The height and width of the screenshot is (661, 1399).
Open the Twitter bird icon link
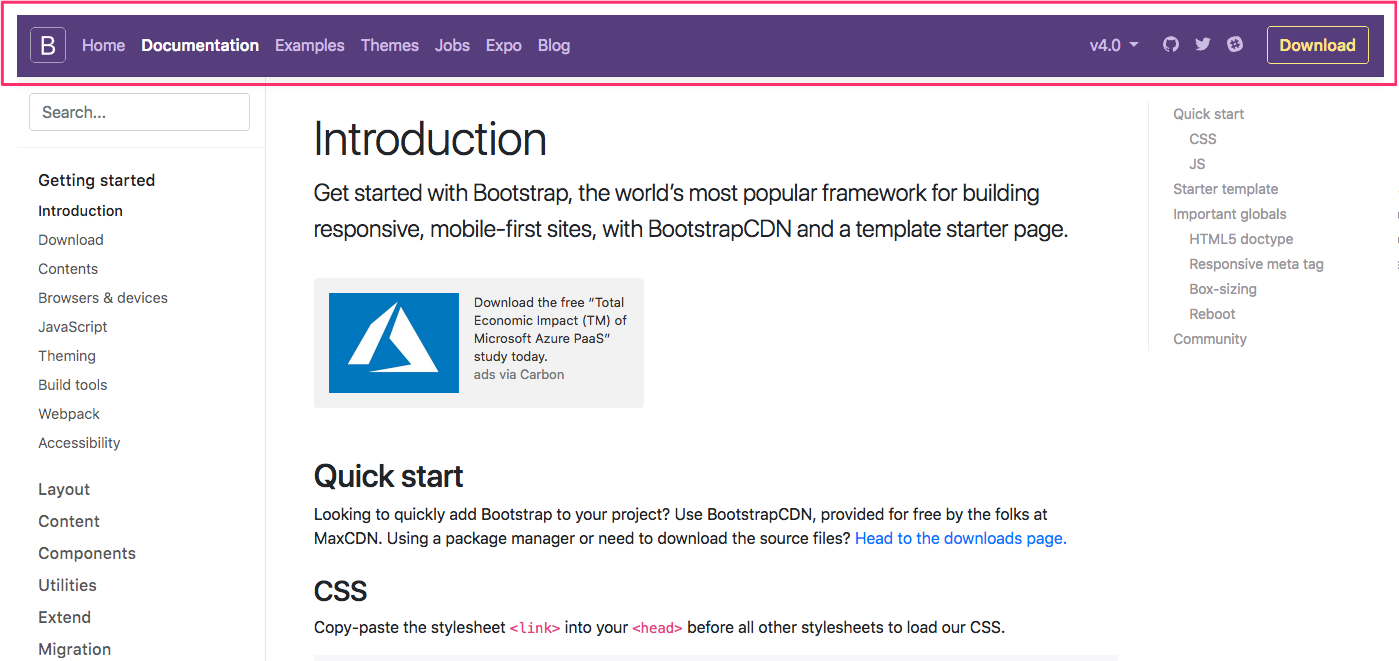[x=1203, y=45]
